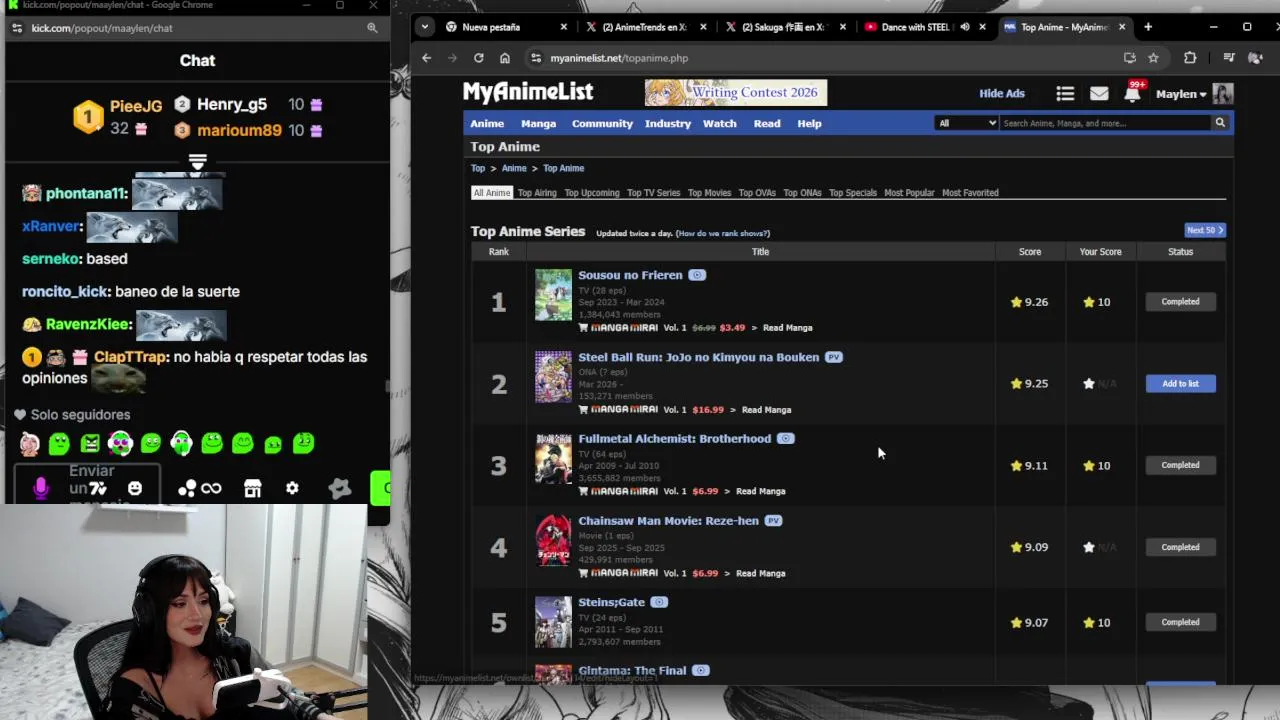The width and height of the screenshot is (1280, 720).
Task: Click Completed status for Sousou no Frieren
Action: 1180,302
